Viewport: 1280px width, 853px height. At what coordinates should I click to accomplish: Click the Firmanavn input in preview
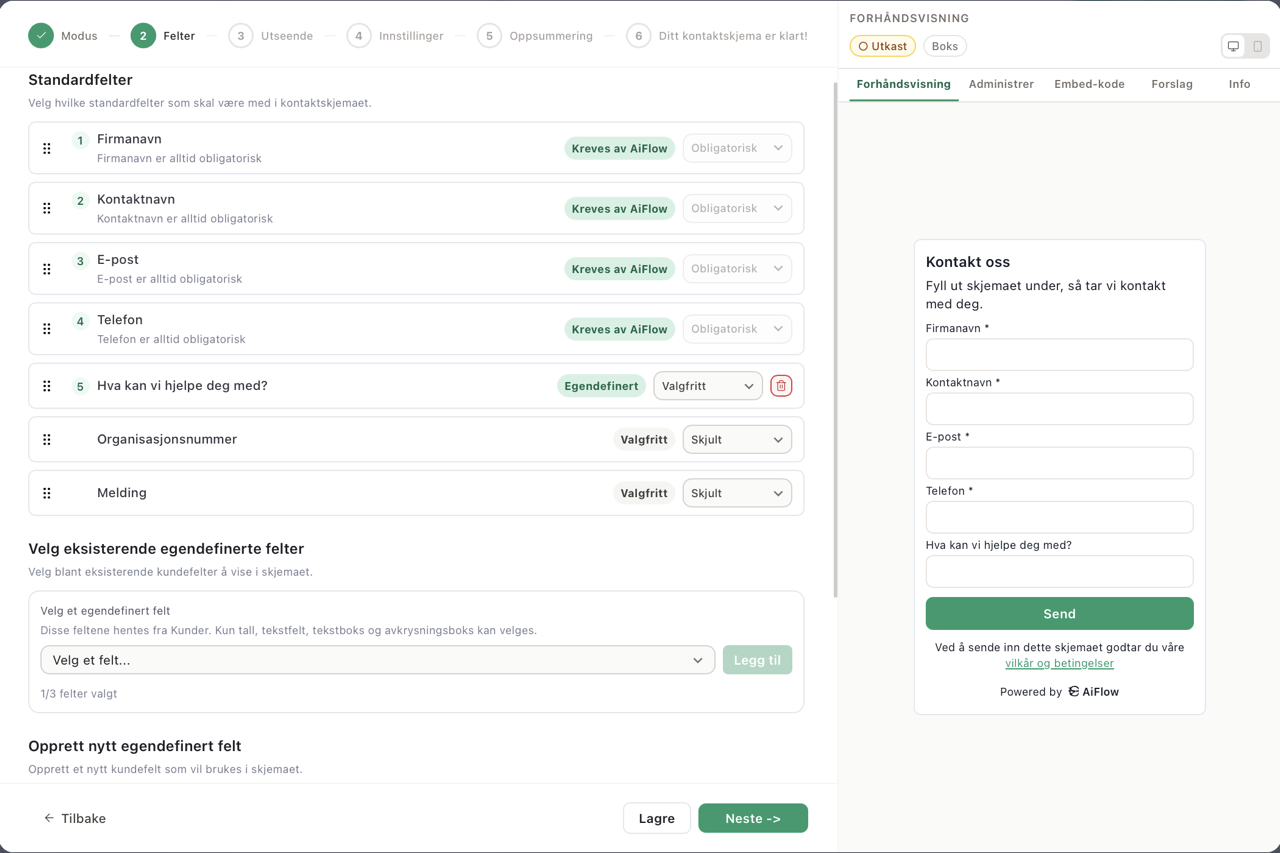(x=1059, y=355)
